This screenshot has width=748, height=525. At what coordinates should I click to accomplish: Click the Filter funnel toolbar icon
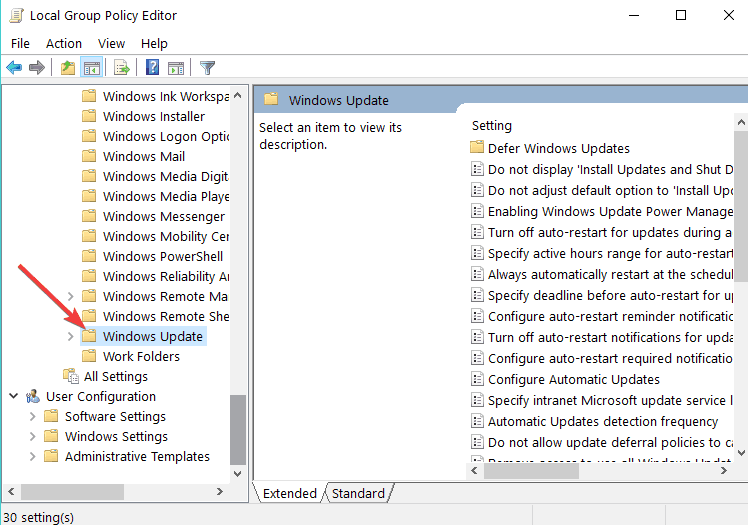pos(208,68)
